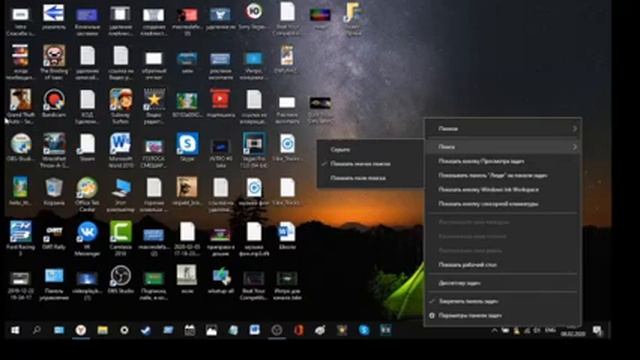
Task: Select DiRT Rally desktop shortcut
Action: click(54, 236)
